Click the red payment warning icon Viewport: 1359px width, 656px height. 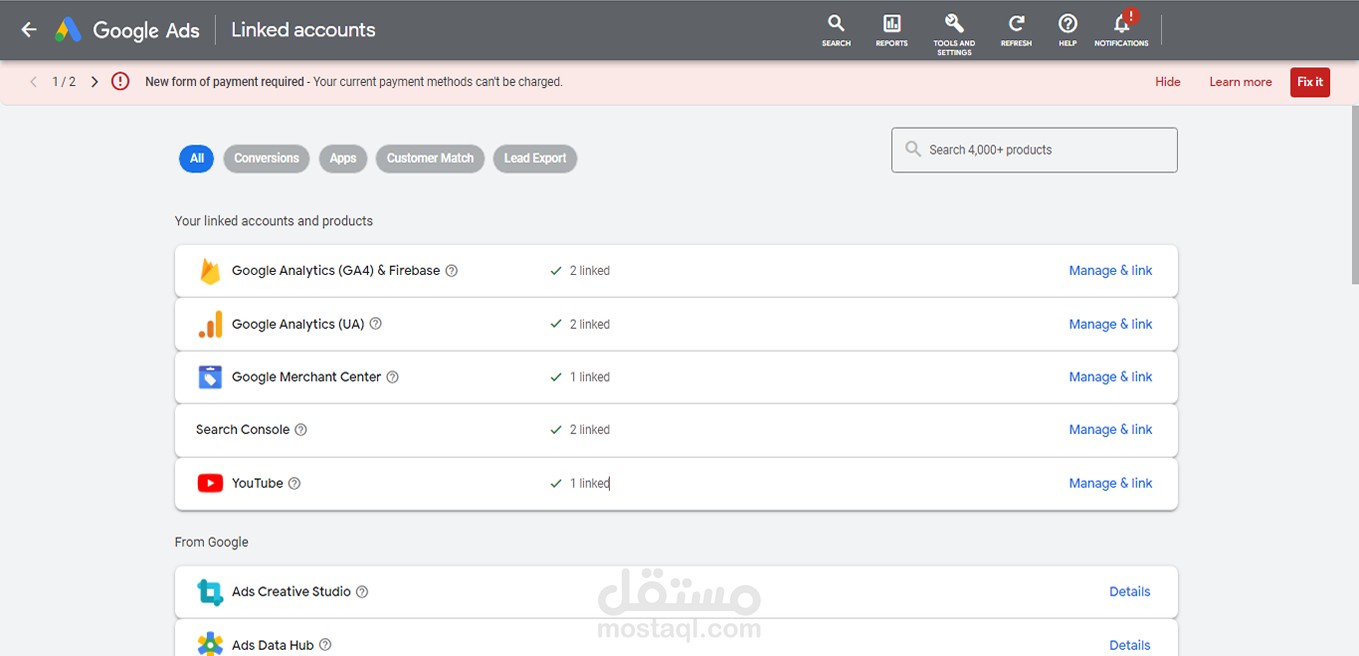pos(120,82)
